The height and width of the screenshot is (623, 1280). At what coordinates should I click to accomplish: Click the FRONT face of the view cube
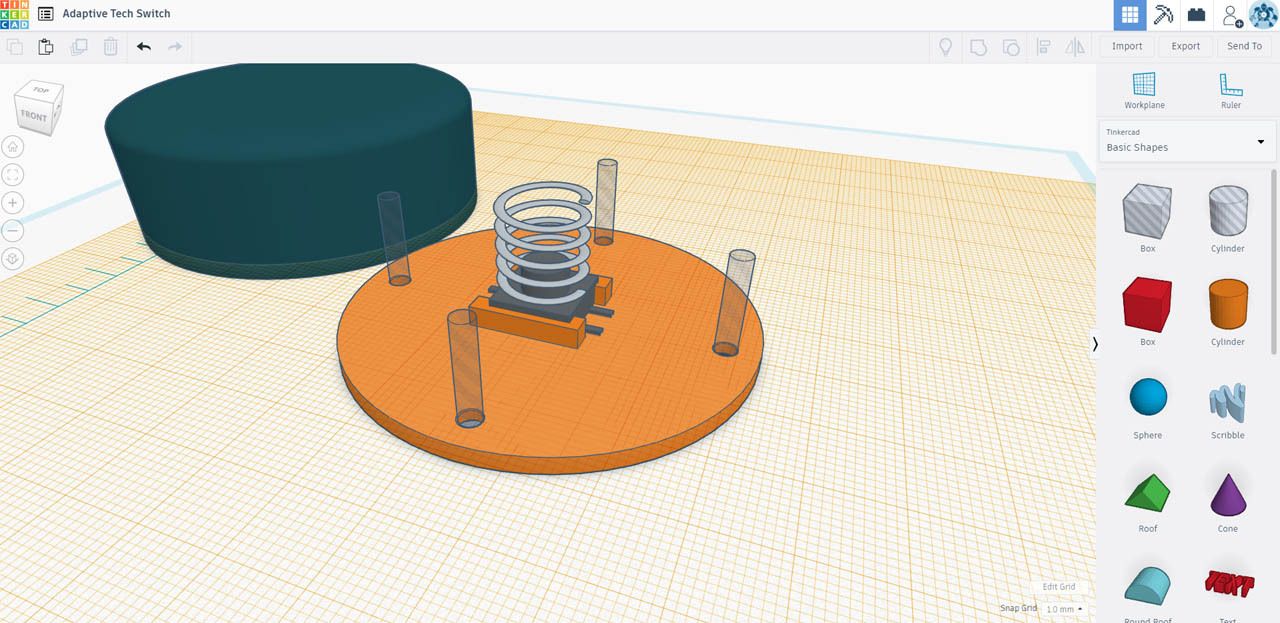(x=36, y=117)
